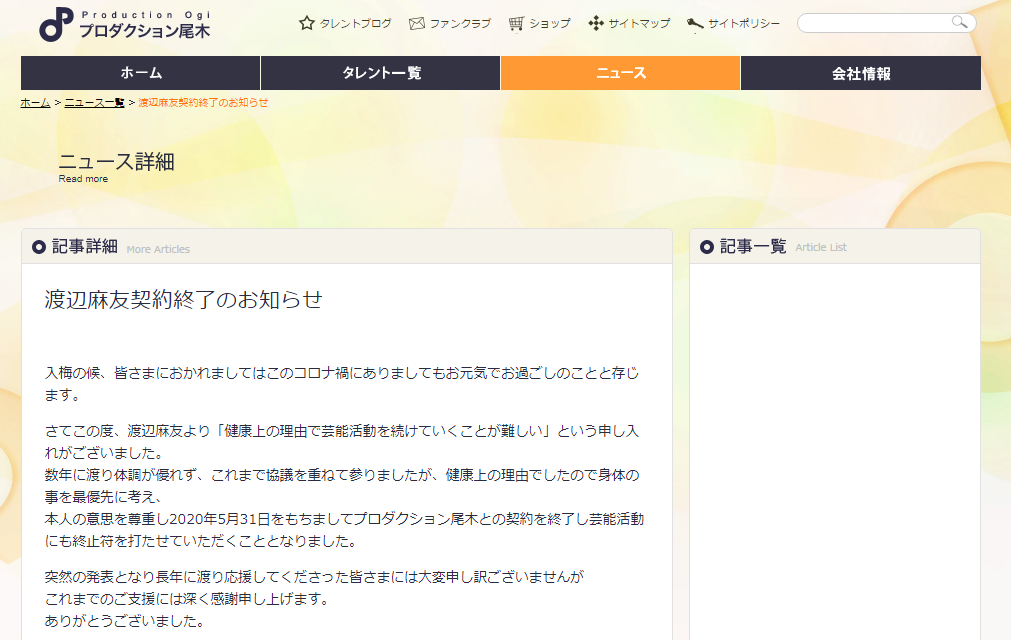Image resolution: width=1011 pixels, height=640 pixels.
Task: Click the star icon beside タレントブログ
Action: pos(307,23)
